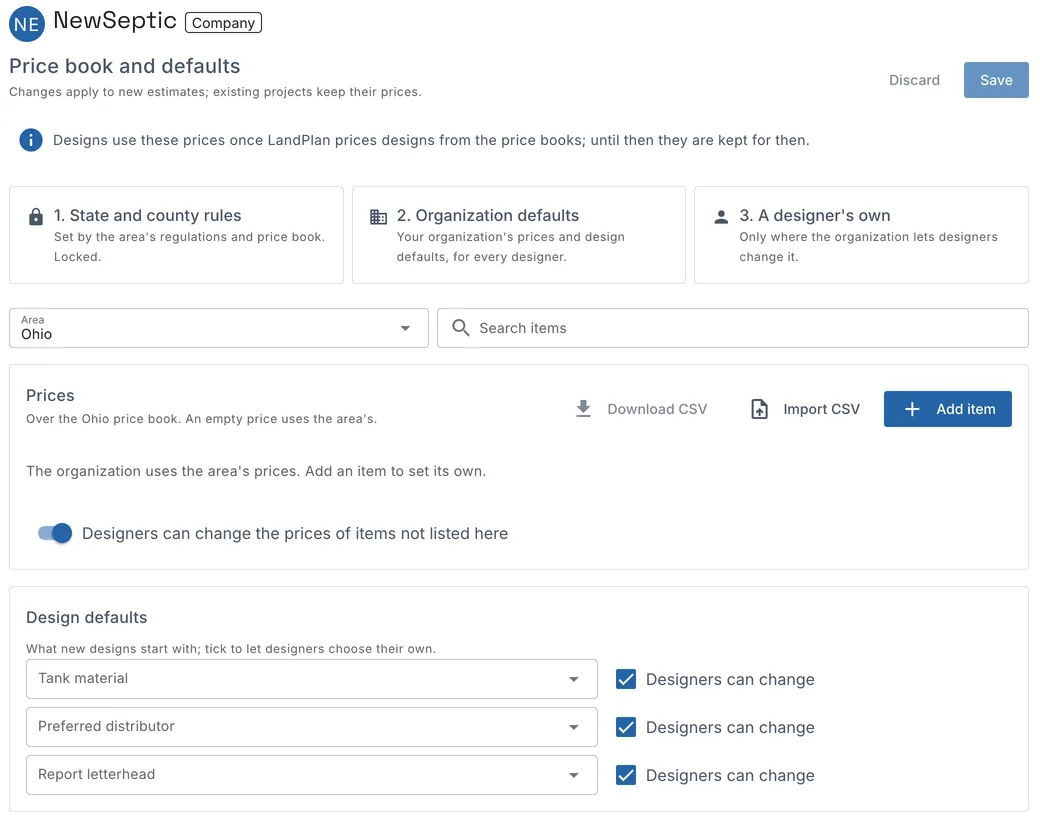Click the person icon on A designer's own
1040x823 pixels.
(721, 217)
